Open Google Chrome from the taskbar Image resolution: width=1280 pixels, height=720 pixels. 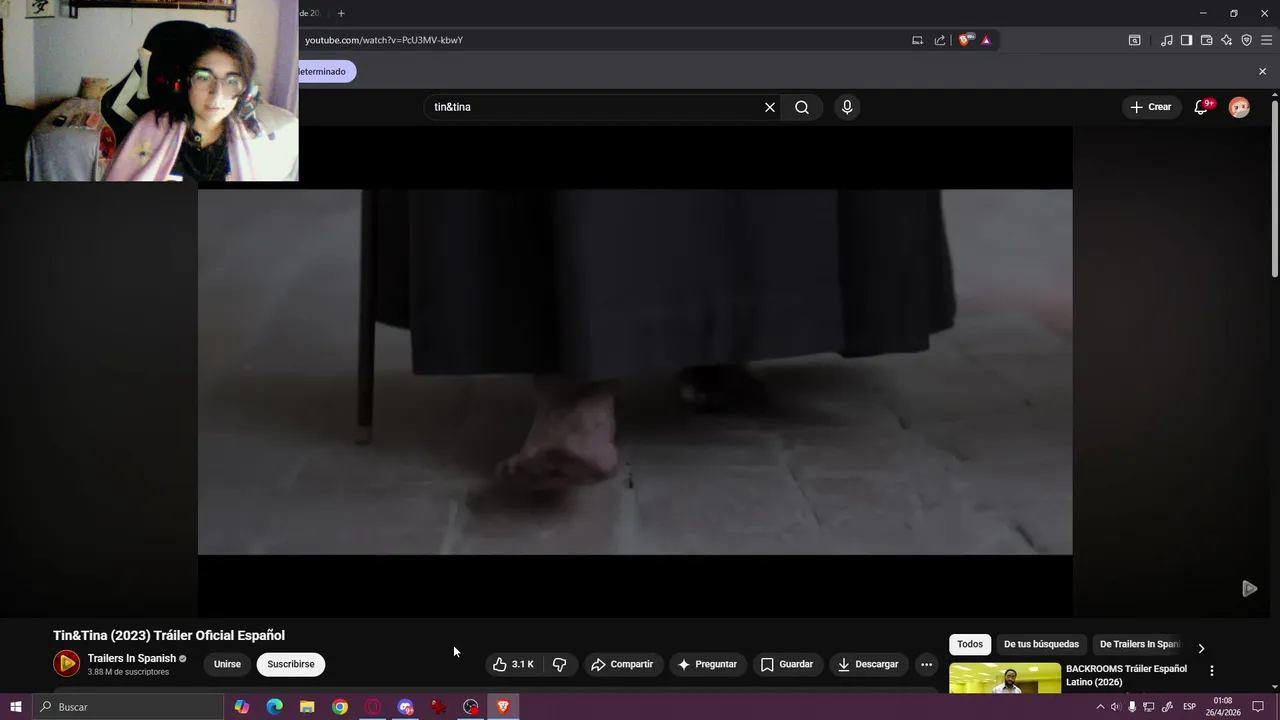[x=340, y=707]
